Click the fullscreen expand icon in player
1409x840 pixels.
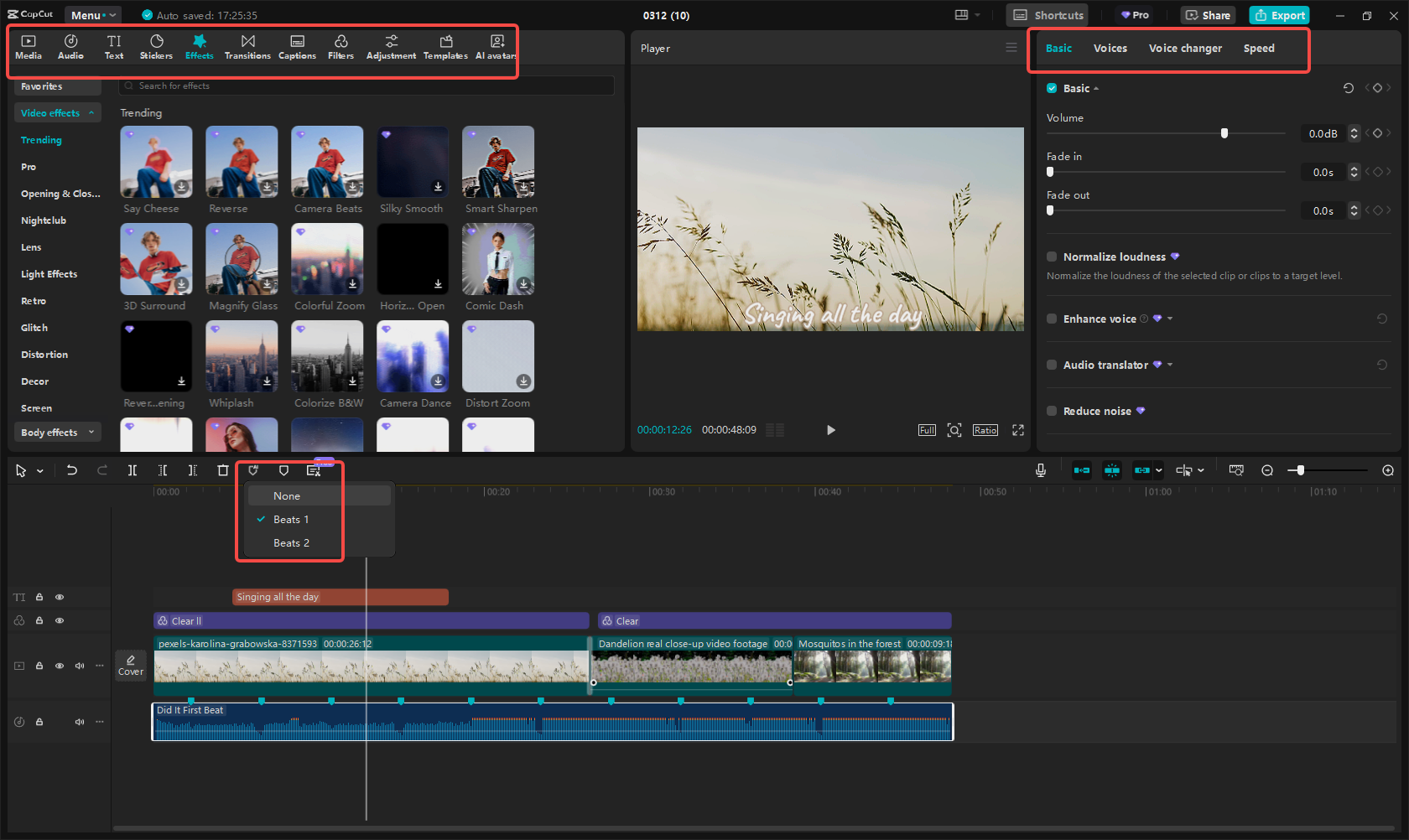click(x=1018, y=430)
